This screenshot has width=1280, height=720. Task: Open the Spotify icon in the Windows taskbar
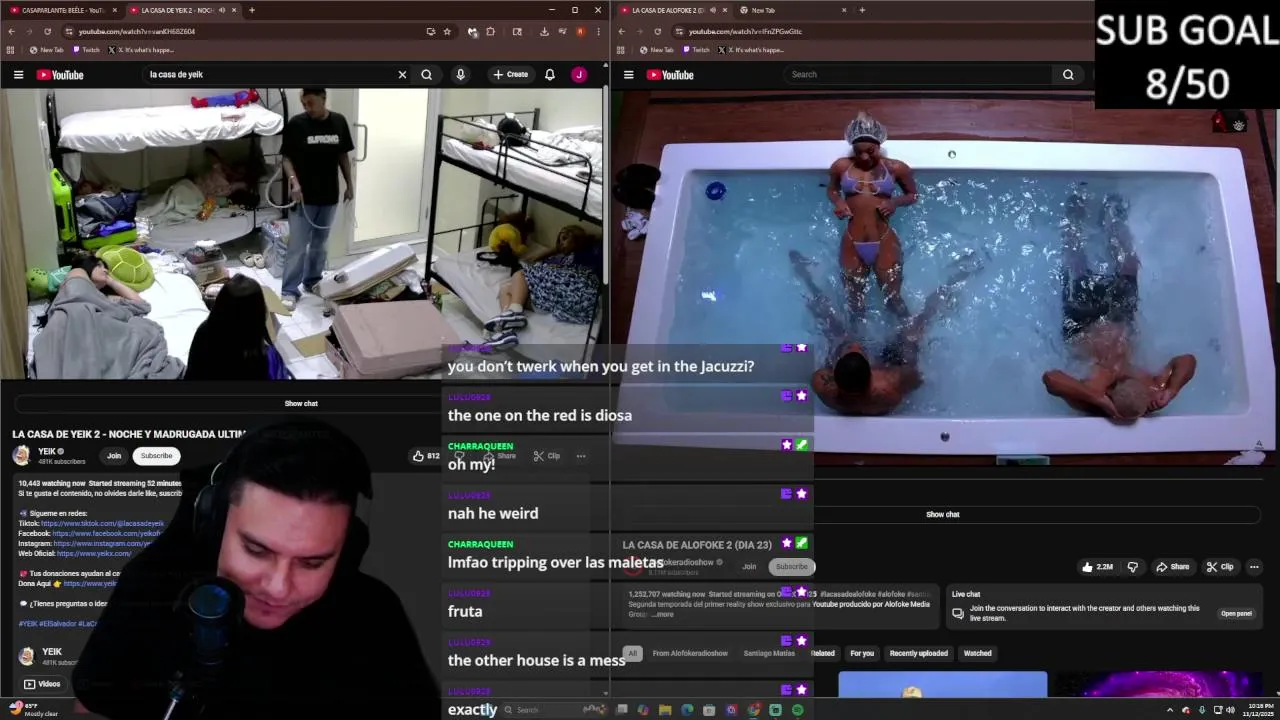(797, 710)
